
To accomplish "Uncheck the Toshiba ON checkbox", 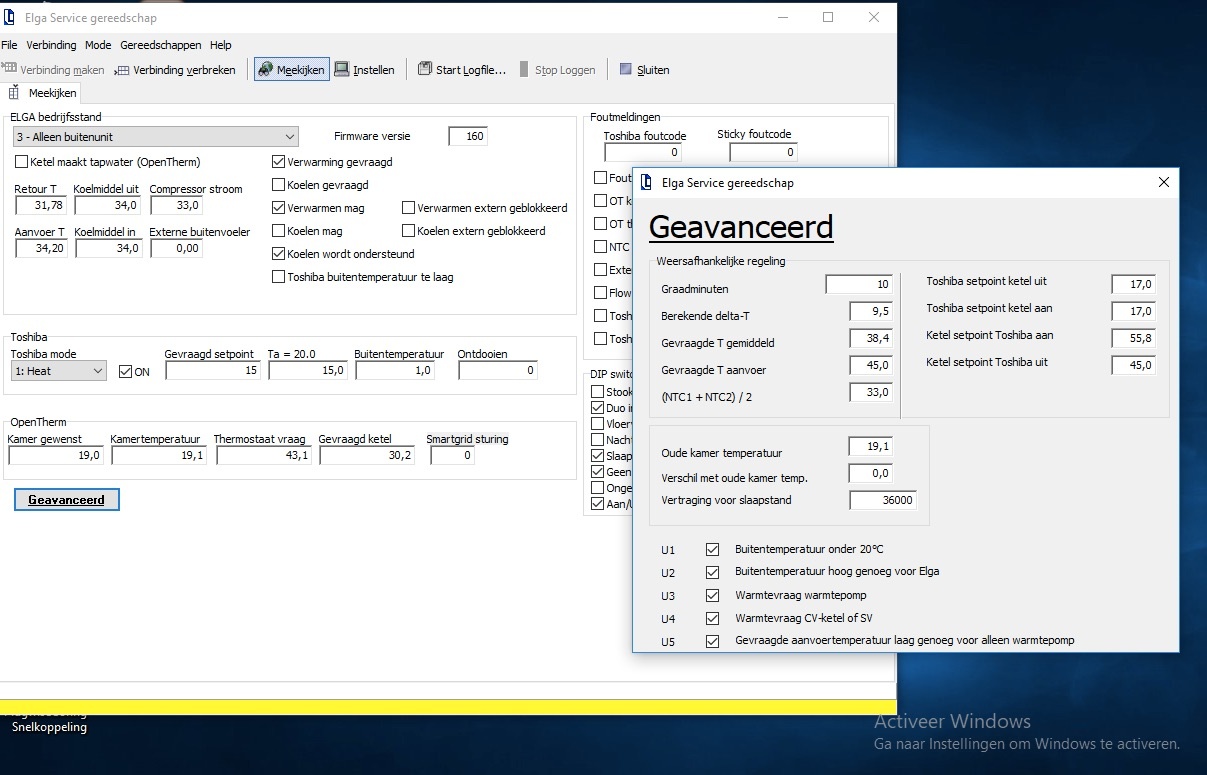I will 125,372.
